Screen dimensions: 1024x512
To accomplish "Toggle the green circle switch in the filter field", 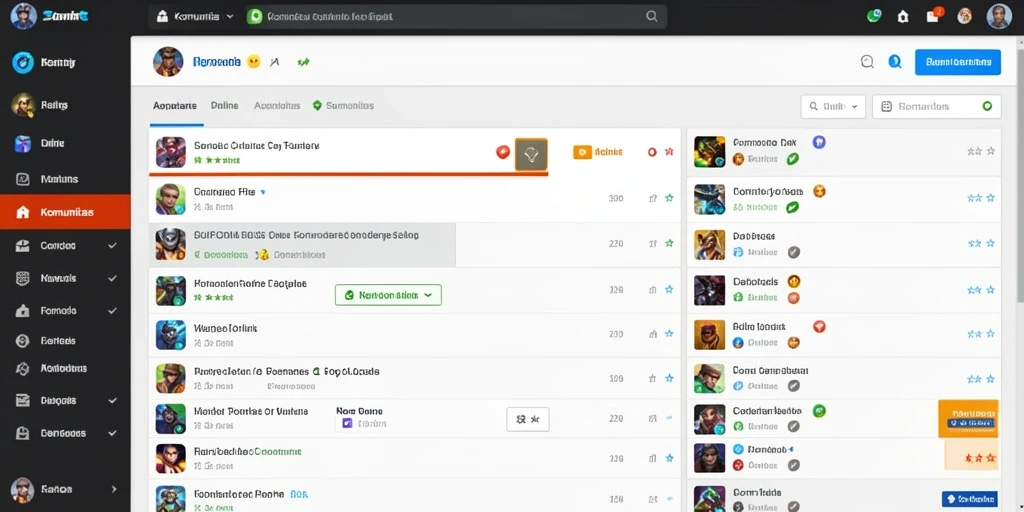I will (987, 106).
